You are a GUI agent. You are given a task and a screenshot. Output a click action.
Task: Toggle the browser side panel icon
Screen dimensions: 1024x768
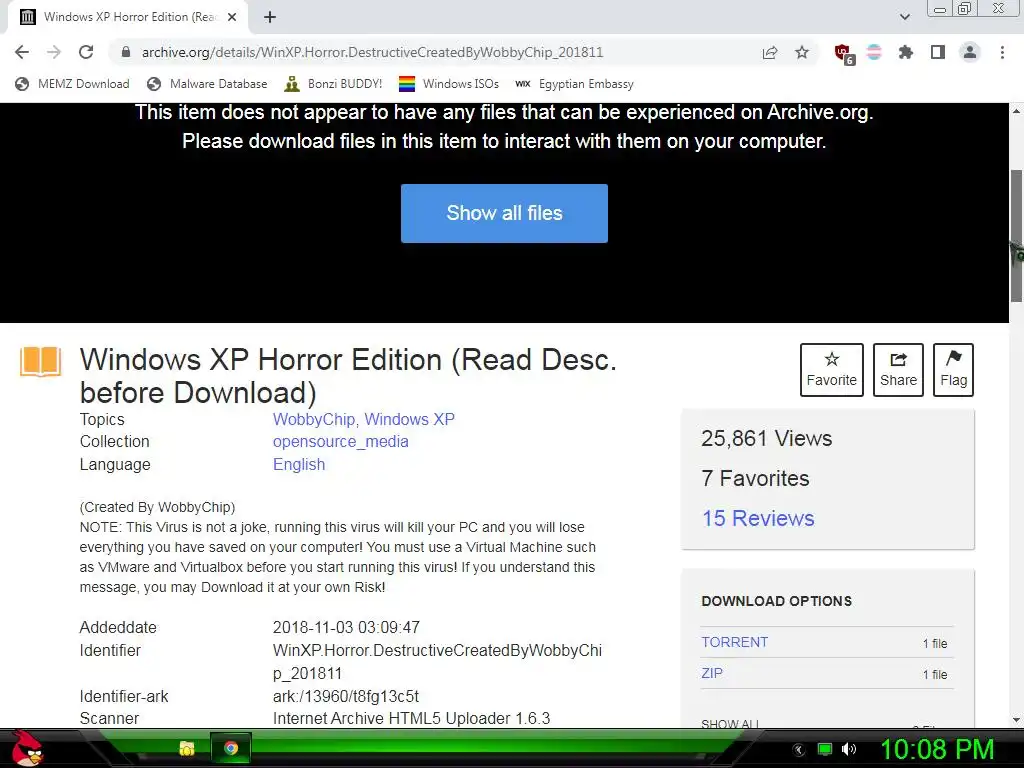[x=938, y=52]
